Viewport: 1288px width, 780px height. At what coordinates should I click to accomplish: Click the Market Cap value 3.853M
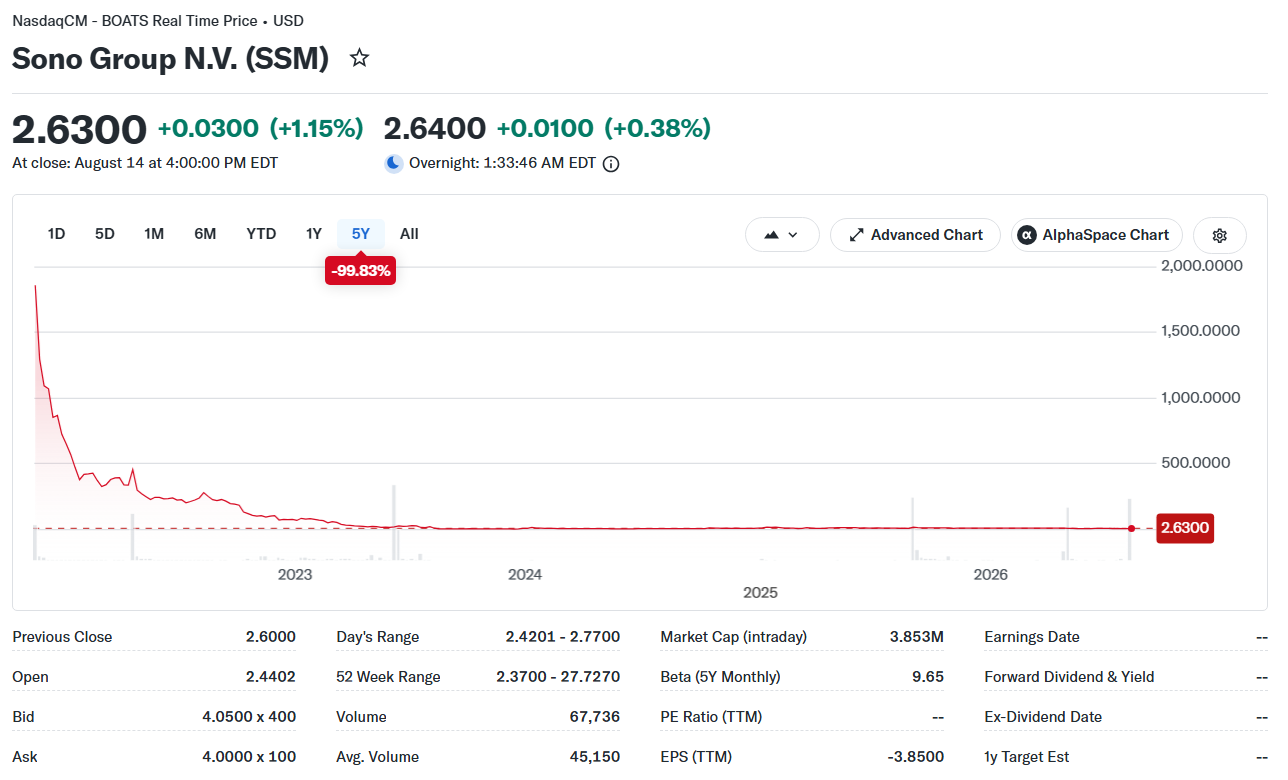pos(916,637)
